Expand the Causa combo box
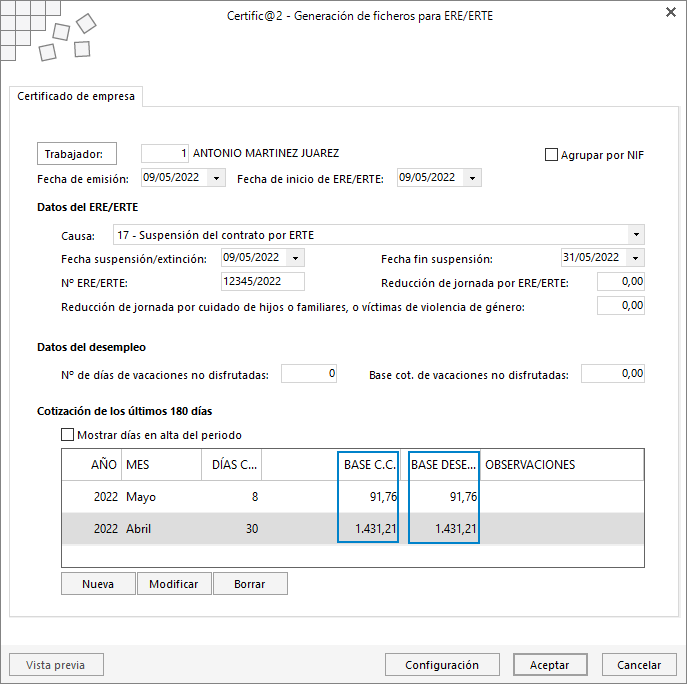This screenshot has height=684, width=687. [x=636, y=235]
